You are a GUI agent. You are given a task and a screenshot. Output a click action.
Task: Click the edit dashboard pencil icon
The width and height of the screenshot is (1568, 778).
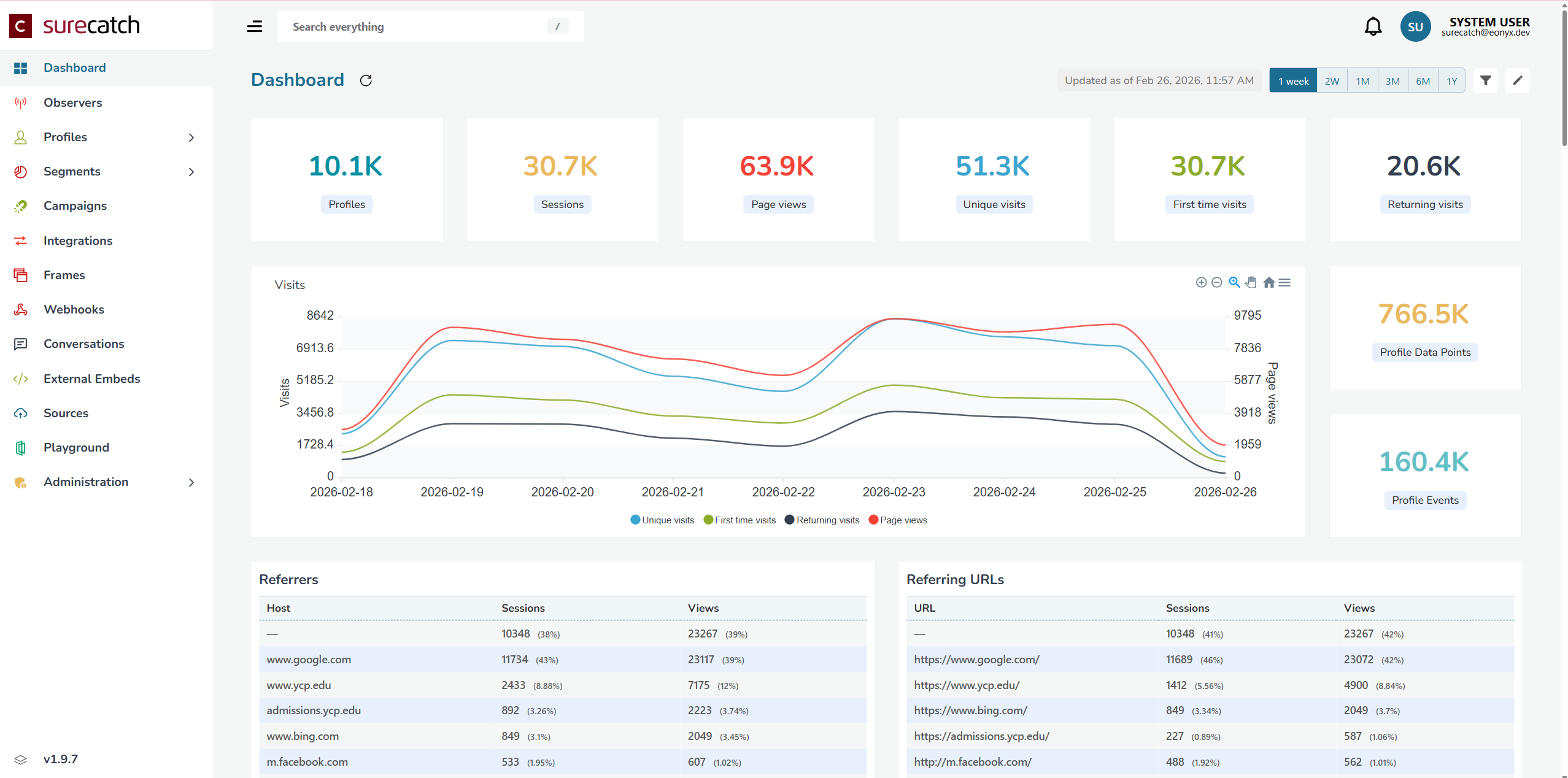(x=1518, y=80)
